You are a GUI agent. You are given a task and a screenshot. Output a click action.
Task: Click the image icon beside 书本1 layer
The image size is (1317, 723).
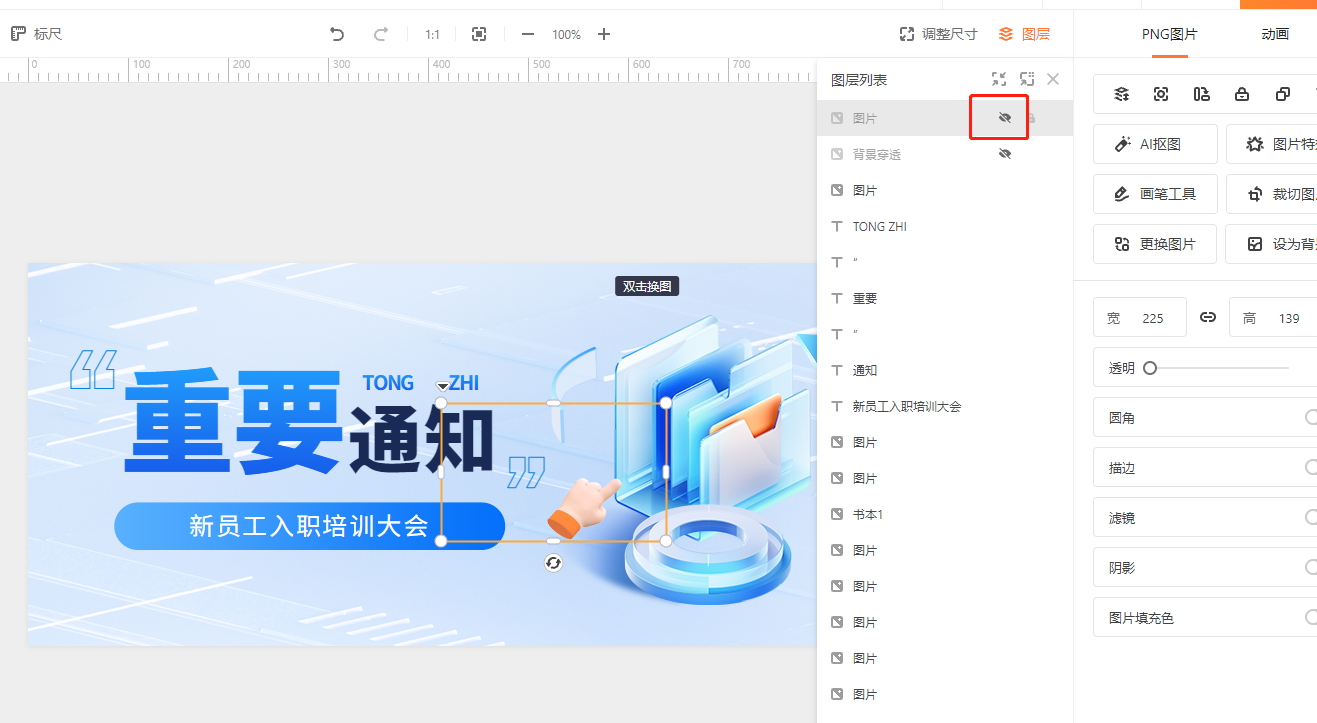click(x=838, y=514)
